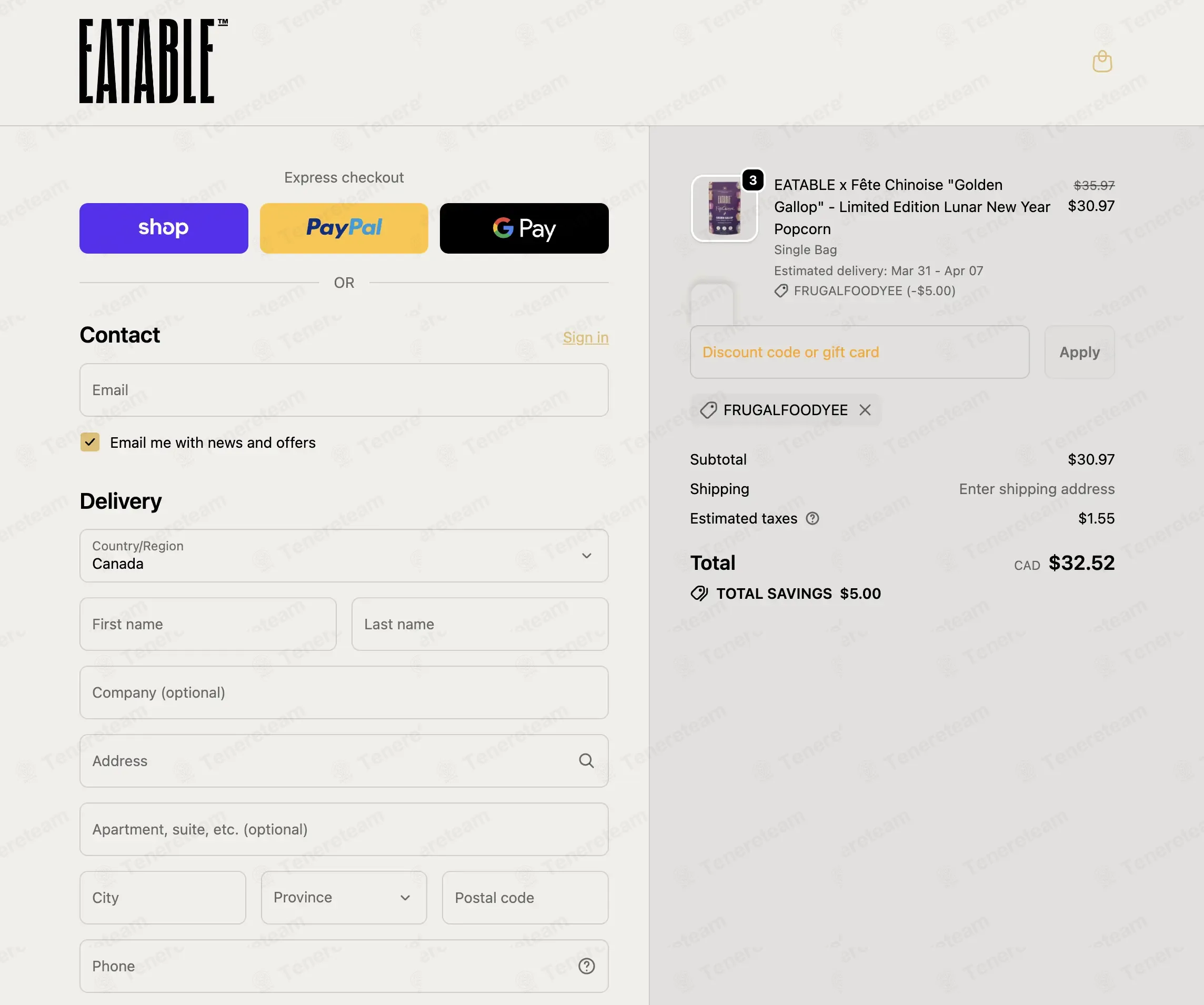Click the Address input field
Viewport: 1204px width, 1005px height.
tap(344, 761)
